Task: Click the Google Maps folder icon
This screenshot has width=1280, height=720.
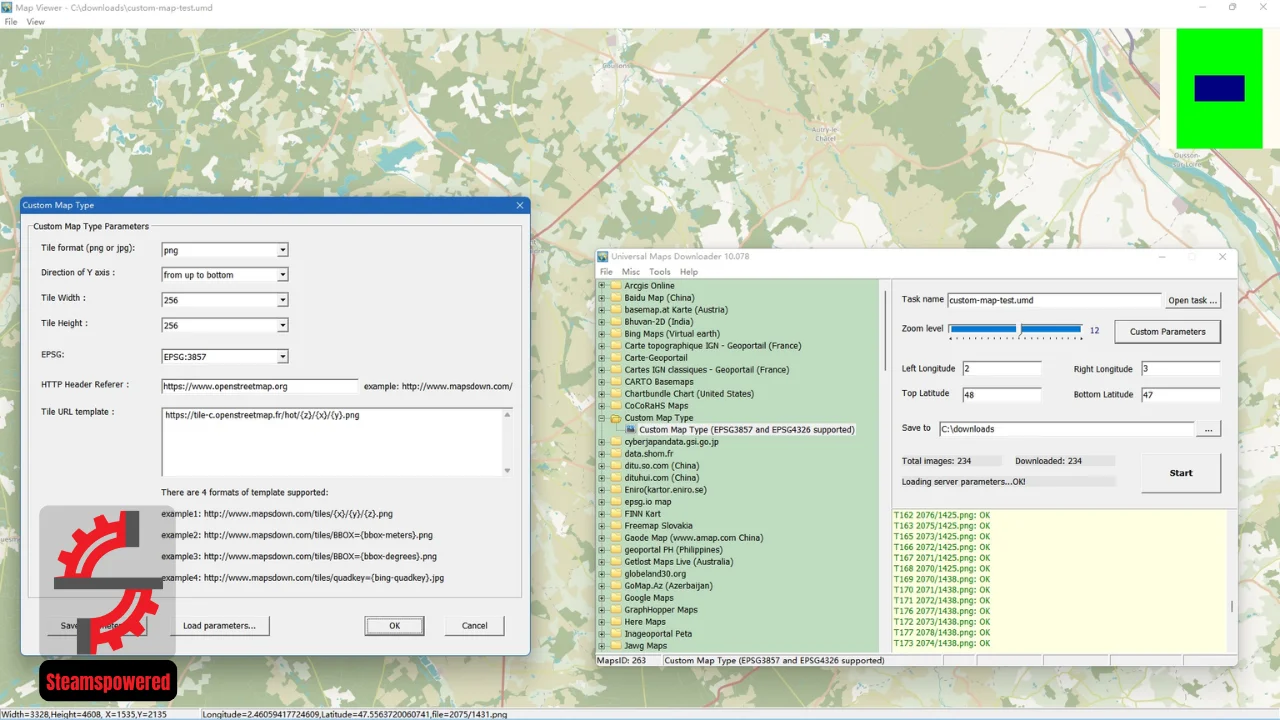Action: pyautogui.click(x=617, y=598)
